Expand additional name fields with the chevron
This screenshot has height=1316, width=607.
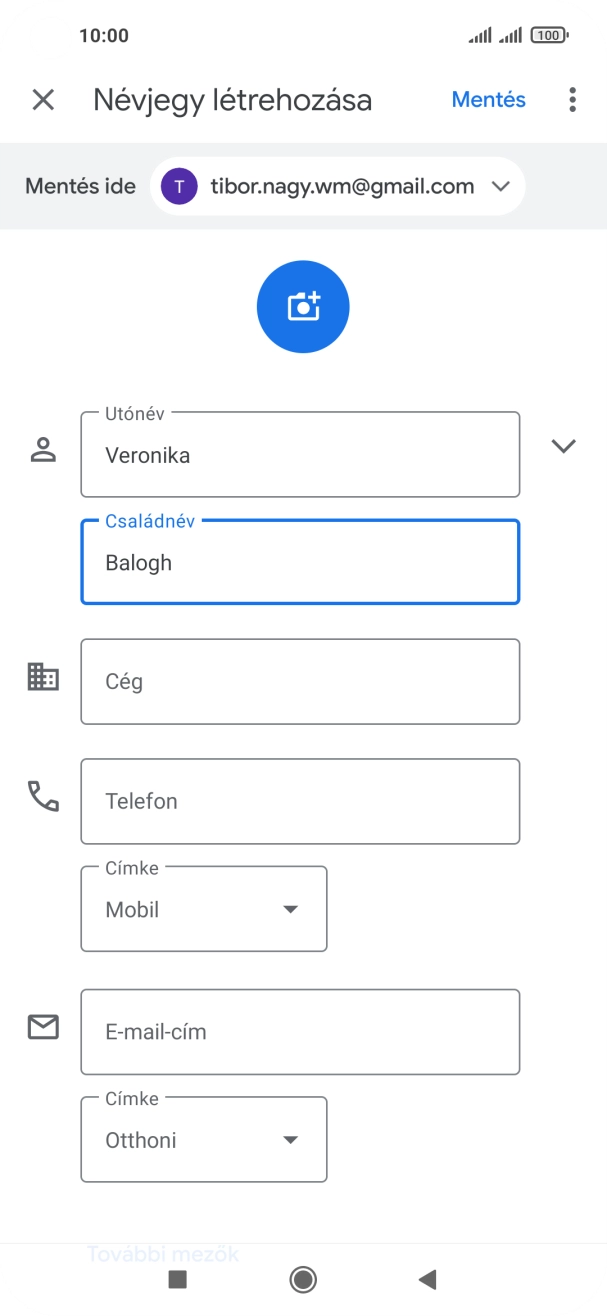[x=564, y=447]
